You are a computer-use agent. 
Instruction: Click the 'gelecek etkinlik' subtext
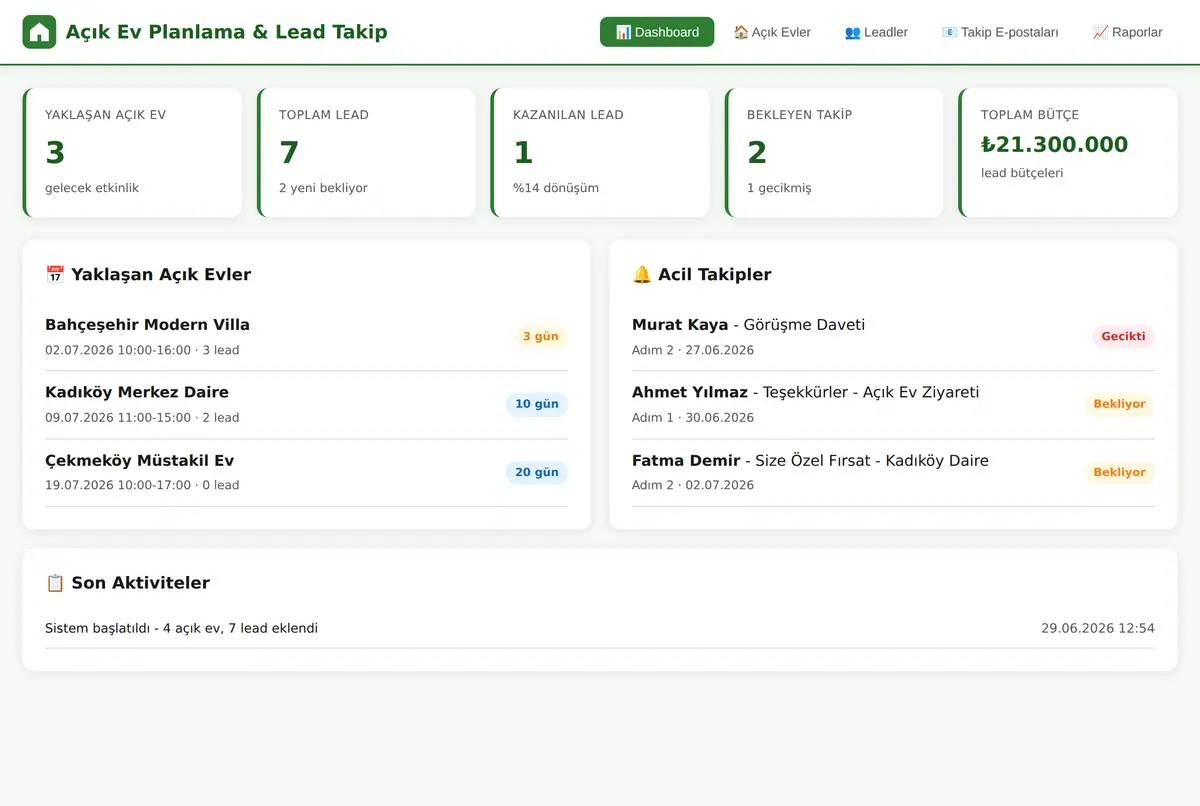[x=92, y=188]
